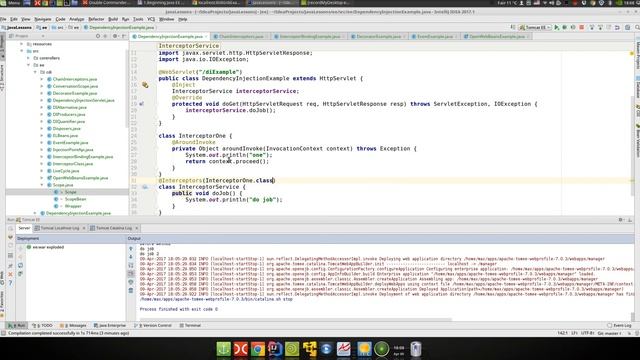Stop the running process using the red square
The image size is (640, 360).
tap(582, 27)
